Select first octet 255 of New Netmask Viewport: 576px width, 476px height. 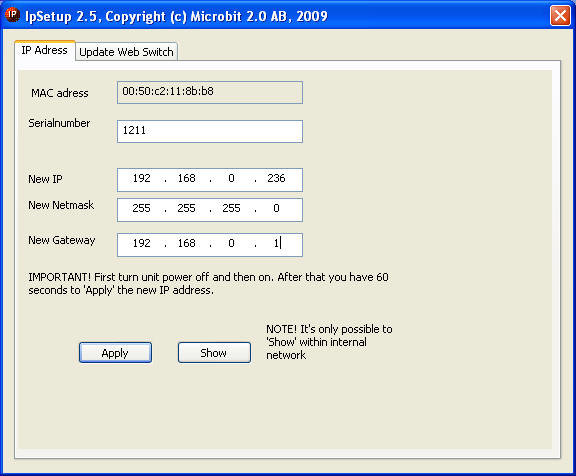click(141, 208)
